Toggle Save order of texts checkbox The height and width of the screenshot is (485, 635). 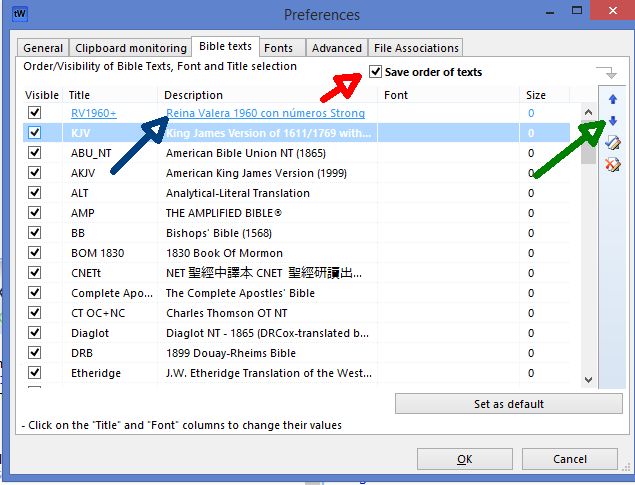[375, 72]
